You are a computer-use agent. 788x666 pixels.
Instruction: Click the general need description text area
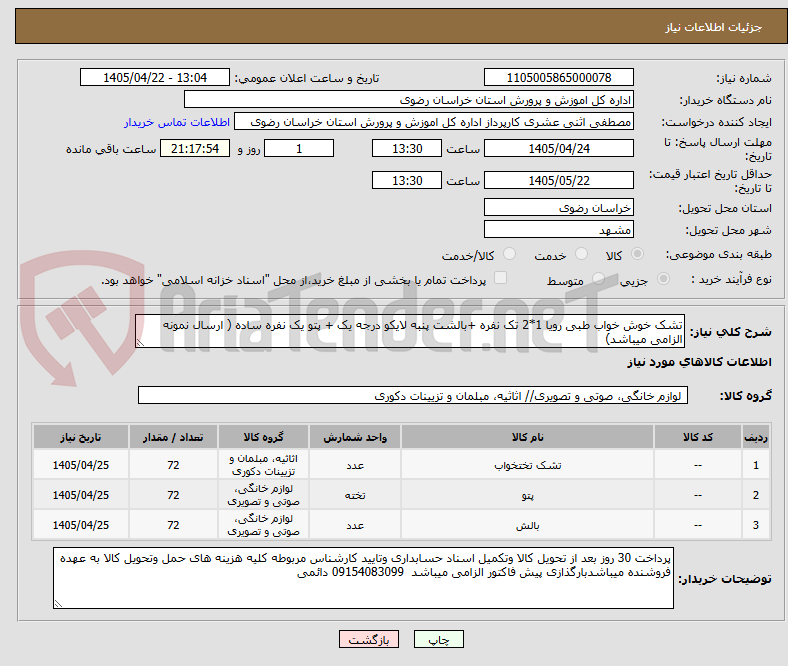[x=410, y=331]
